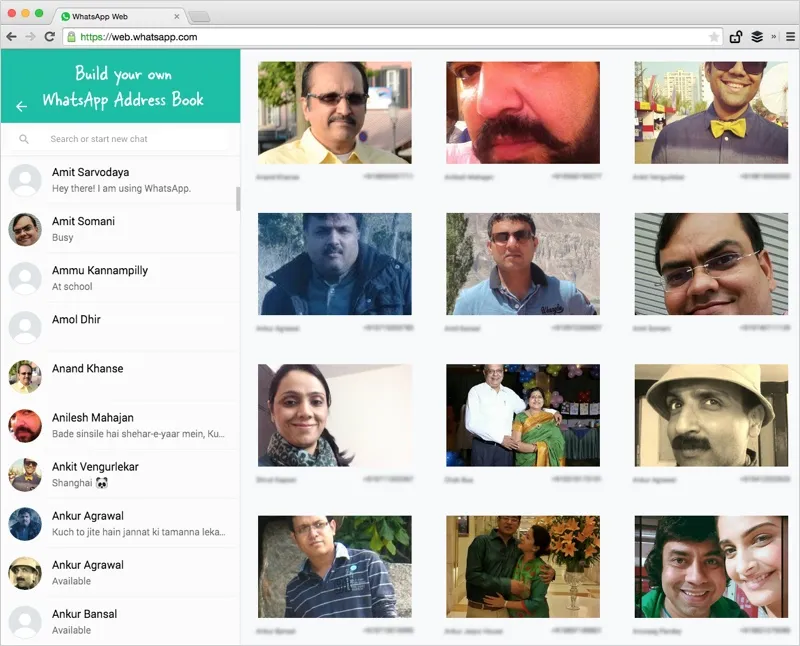The height and width of the screenshot is (646, 800).
Task: Go back using the browser back arrow
Action: [11, 36]
